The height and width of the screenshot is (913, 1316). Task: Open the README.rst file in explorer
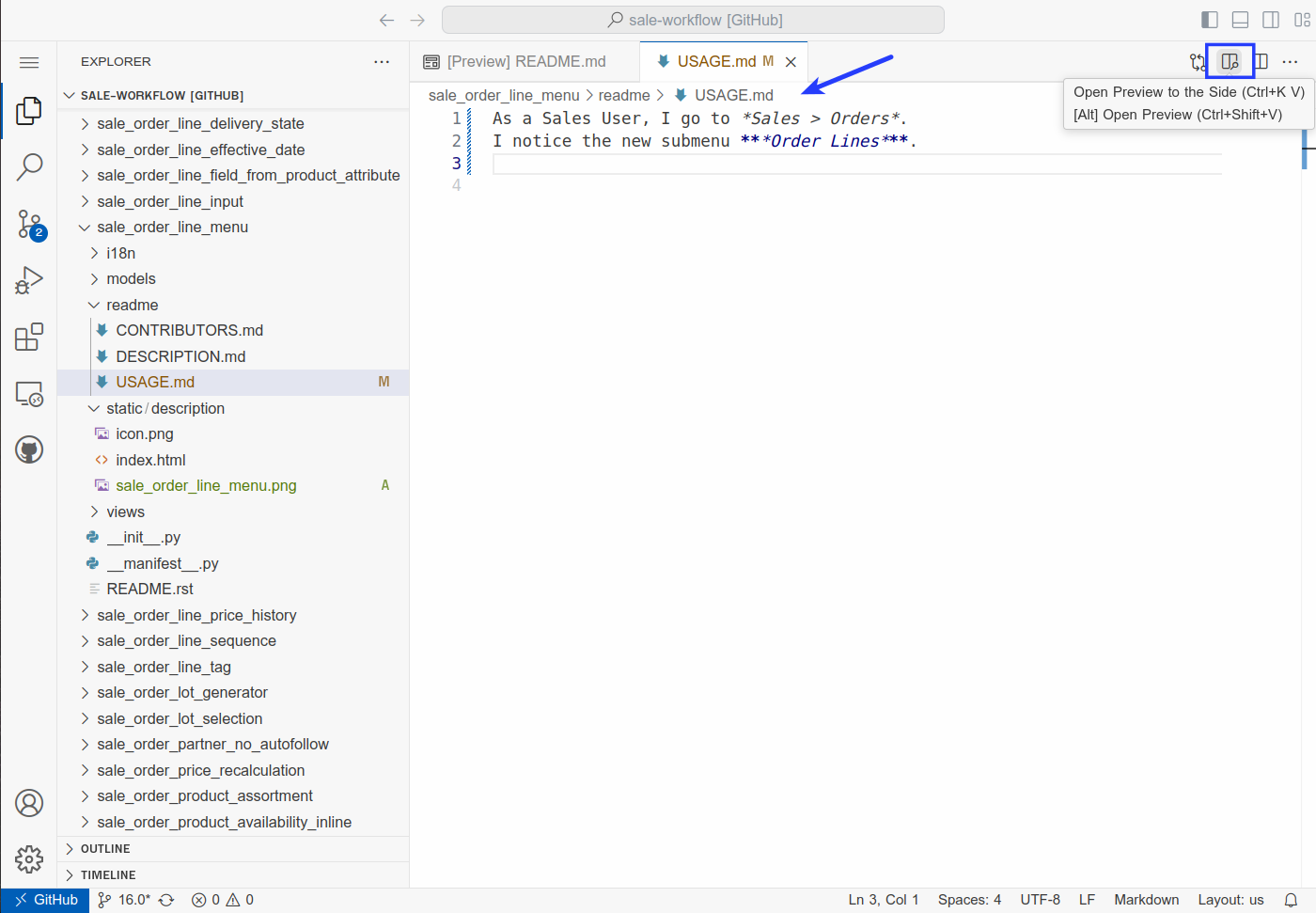click(x=149, y=590)
